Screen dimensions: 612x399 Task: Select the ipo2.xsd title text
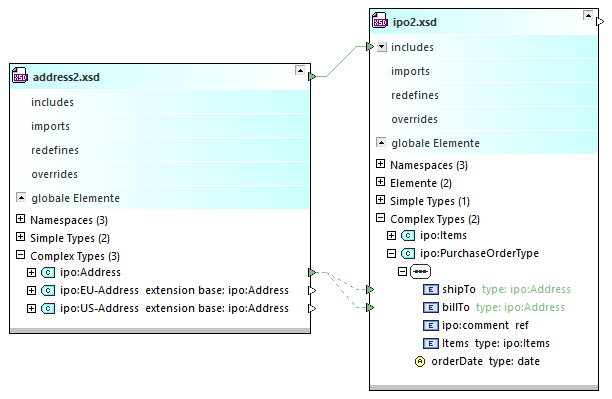click(x=415, y=22)
